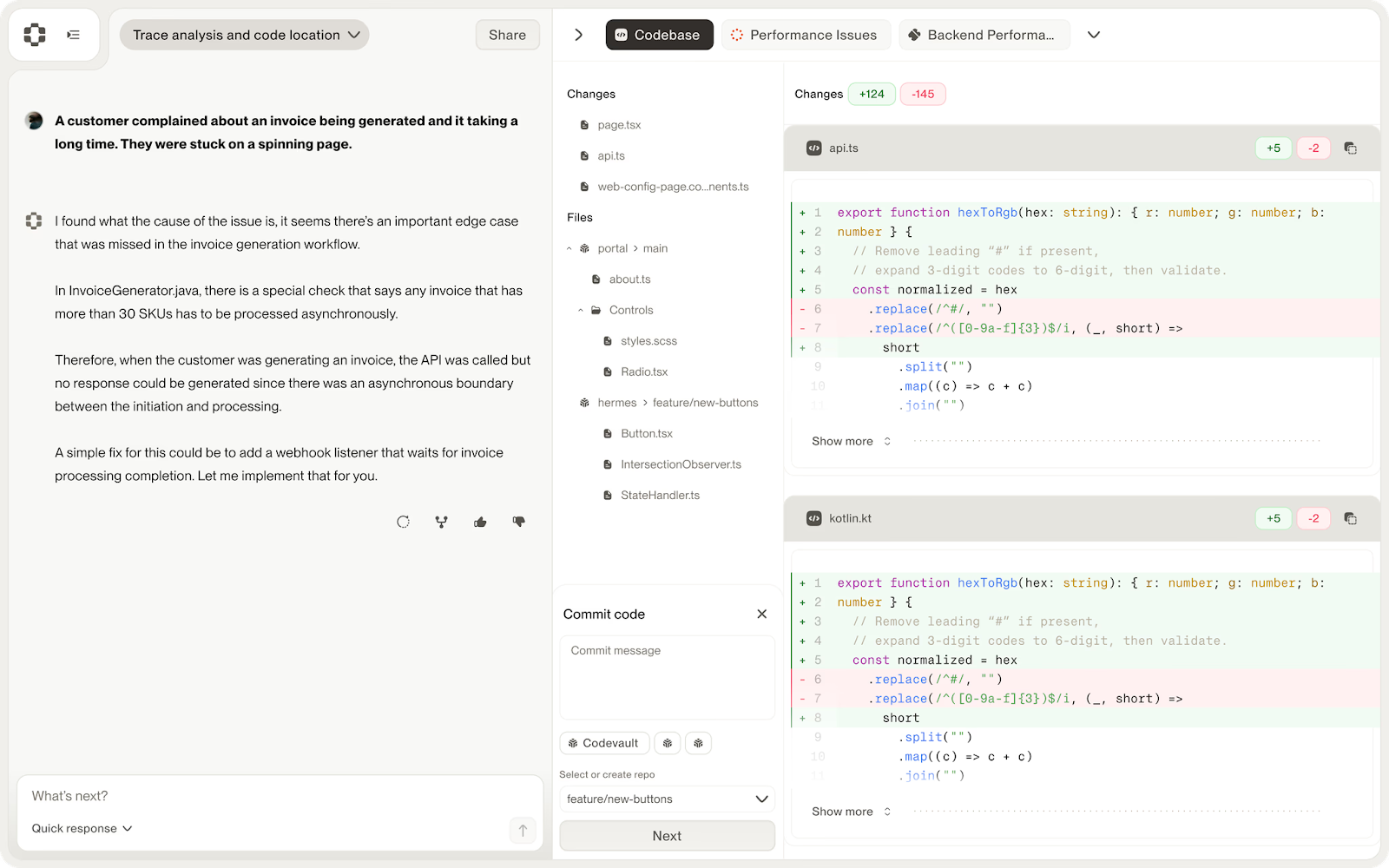This screenshot has width=1389, height=868.
Task: Close the Commit code panel
Action: click(x=762, y=614)
